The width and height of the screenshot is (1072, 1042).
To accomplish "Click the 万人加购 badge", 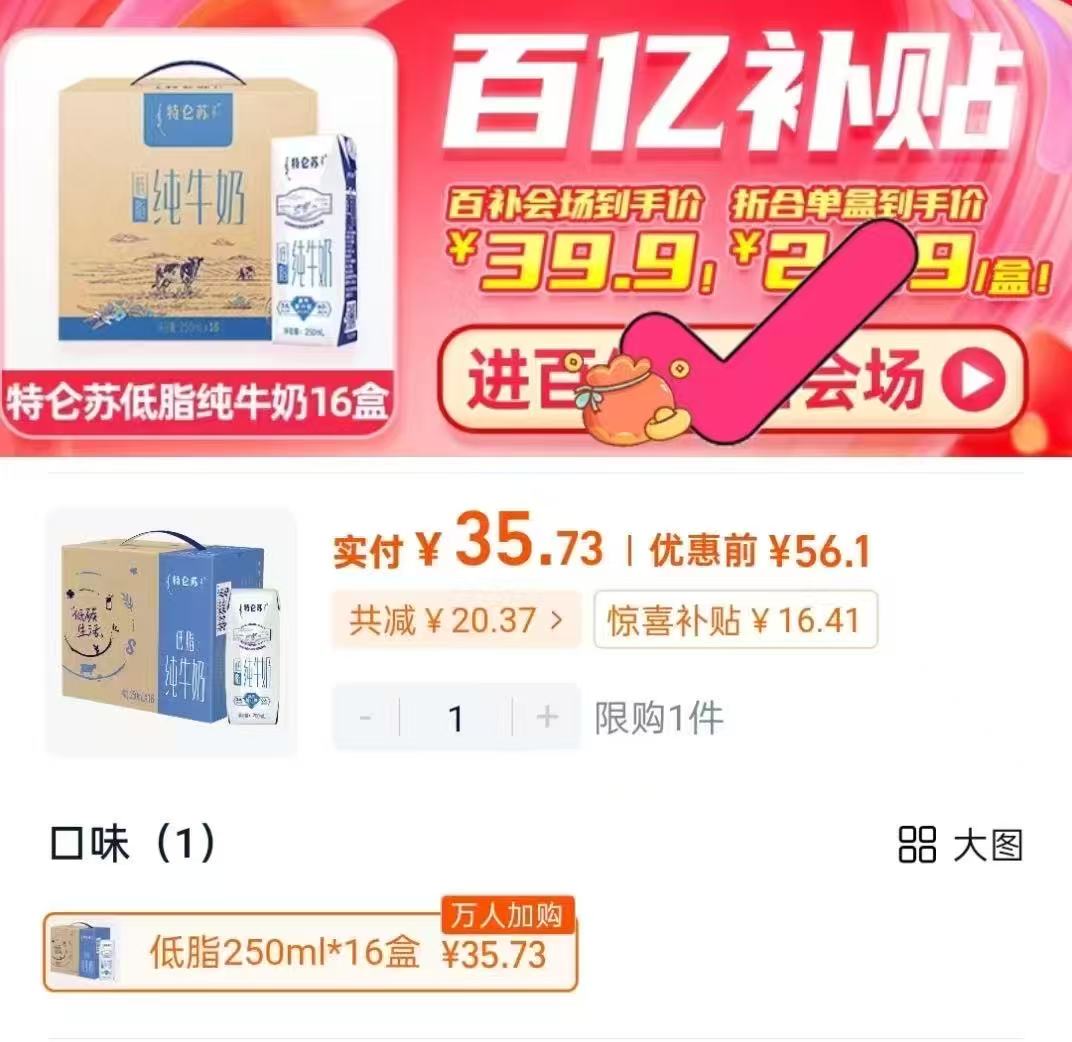I will click(x=507, y=914).
